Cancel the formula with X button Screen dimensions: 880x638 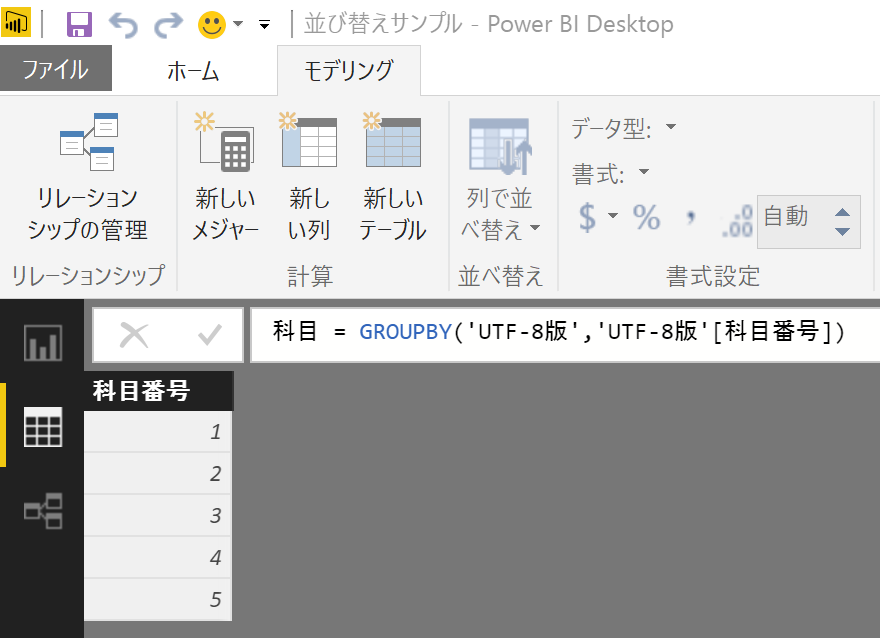coord(134,335)
